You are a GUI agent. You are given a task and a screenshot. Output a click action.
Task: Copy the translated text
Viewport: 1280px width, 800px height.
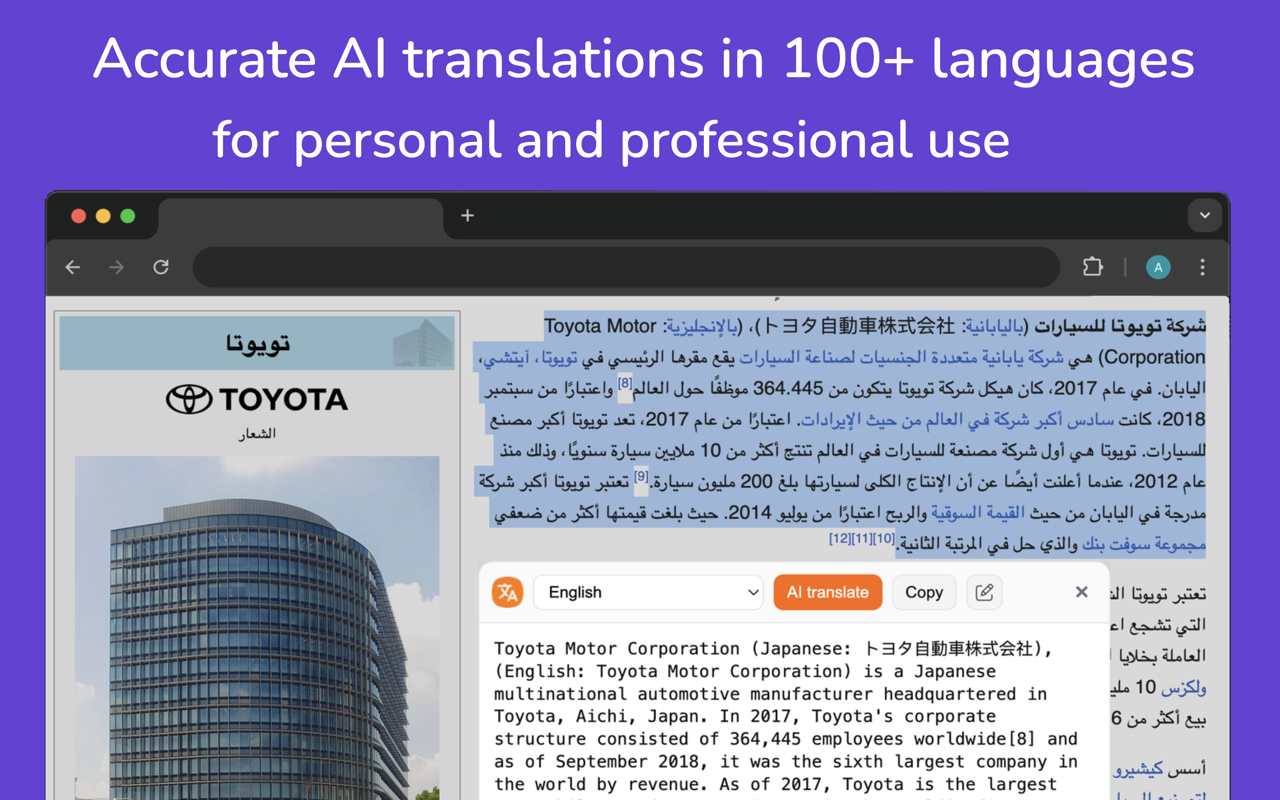coord(924,592)
